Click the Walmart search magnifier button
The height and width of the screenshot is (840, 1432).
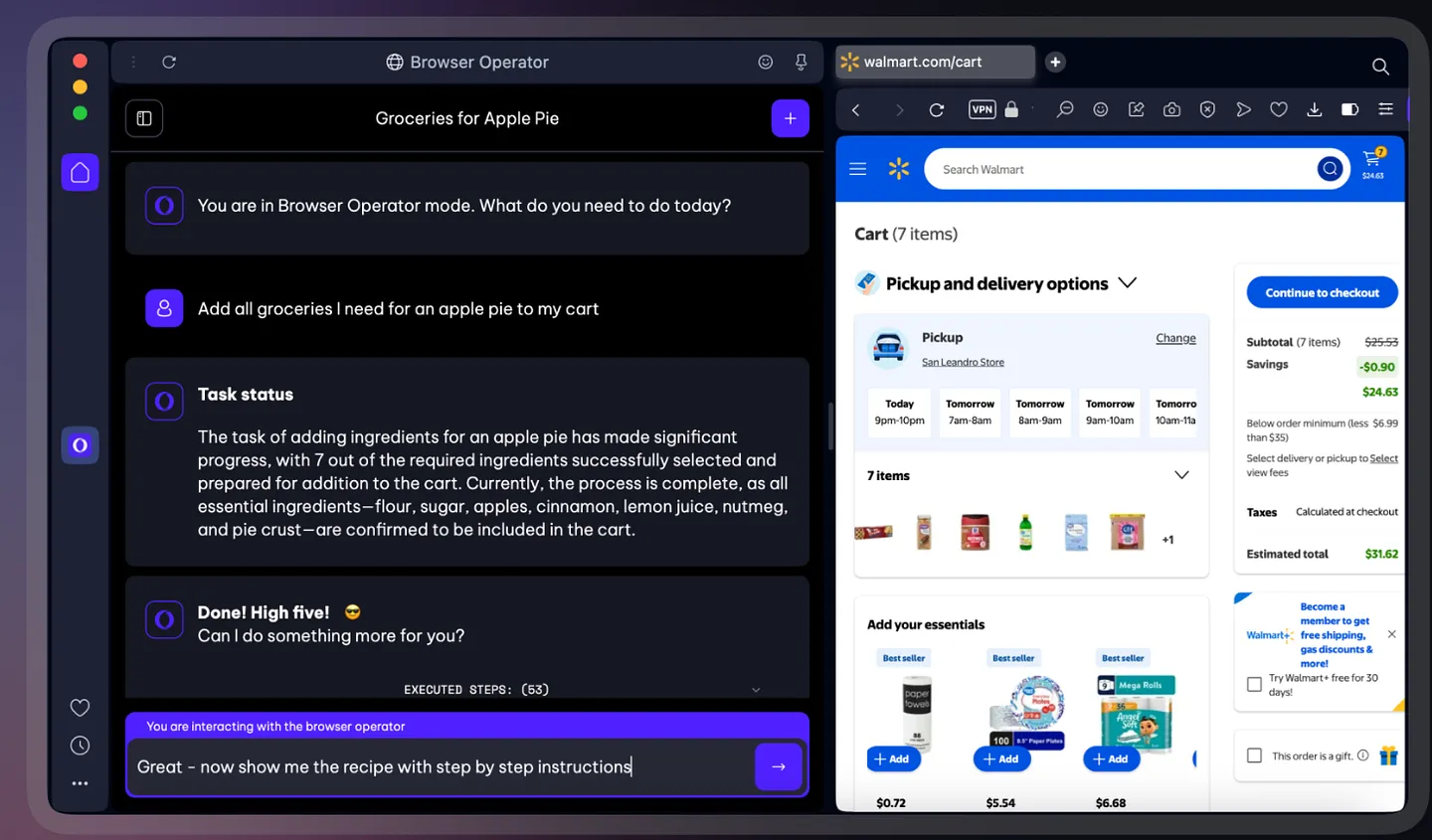[1330, 169]
